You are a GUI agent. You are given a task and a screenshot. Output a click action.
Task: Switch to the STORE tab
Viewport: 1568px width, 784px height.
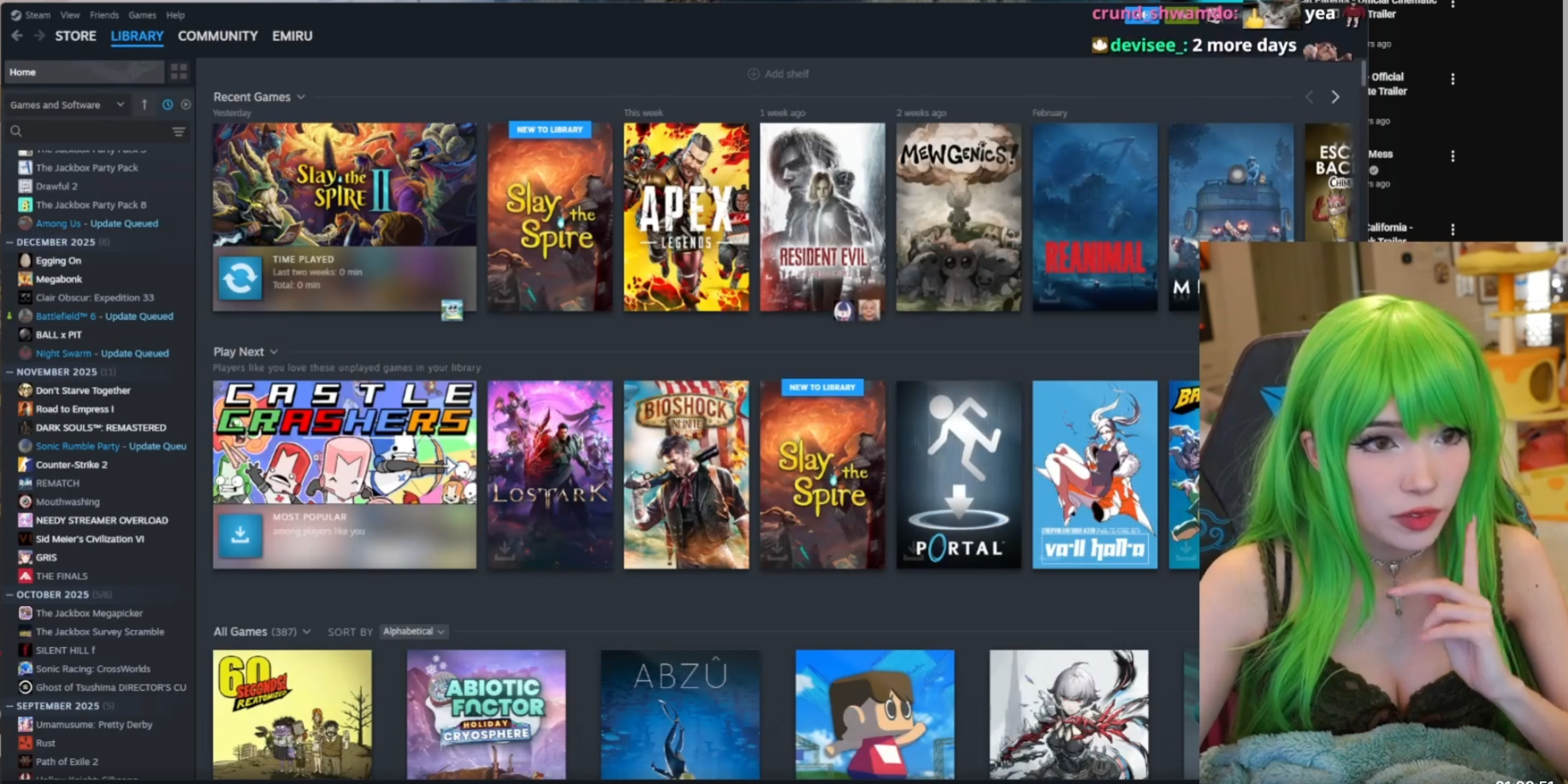75,36
